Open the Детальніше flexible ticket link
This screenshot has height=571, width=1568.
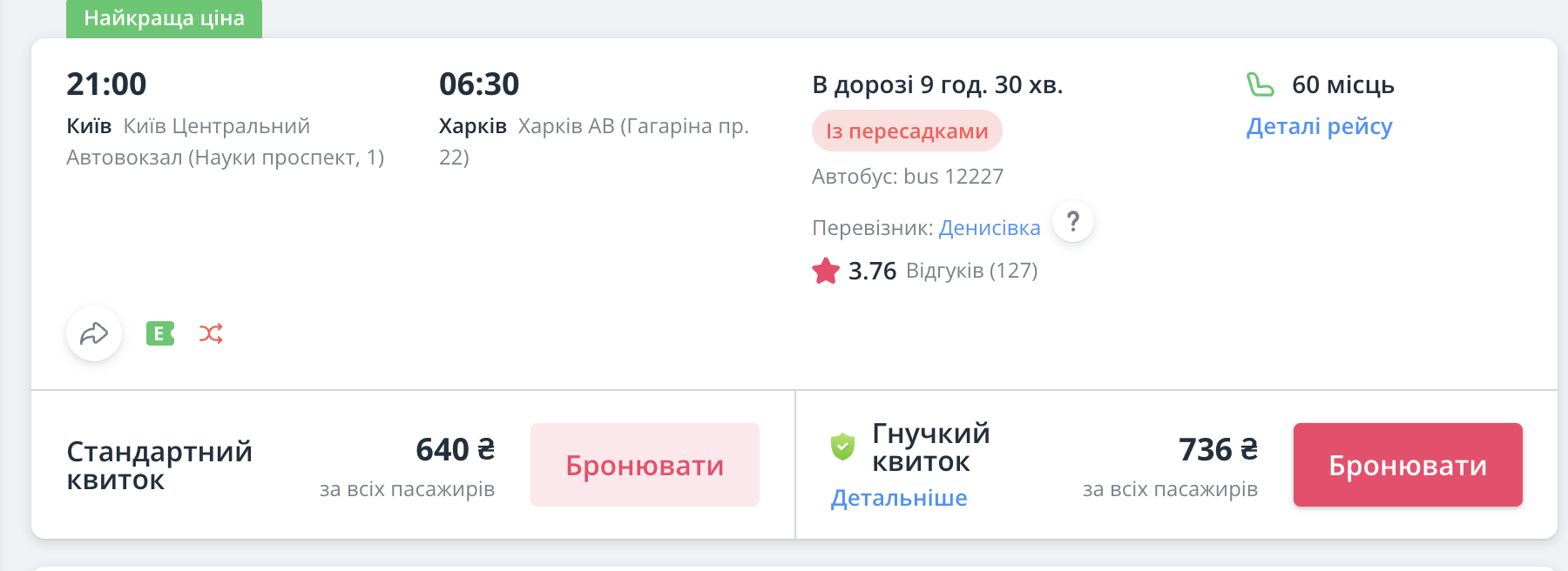click(899, 498)
